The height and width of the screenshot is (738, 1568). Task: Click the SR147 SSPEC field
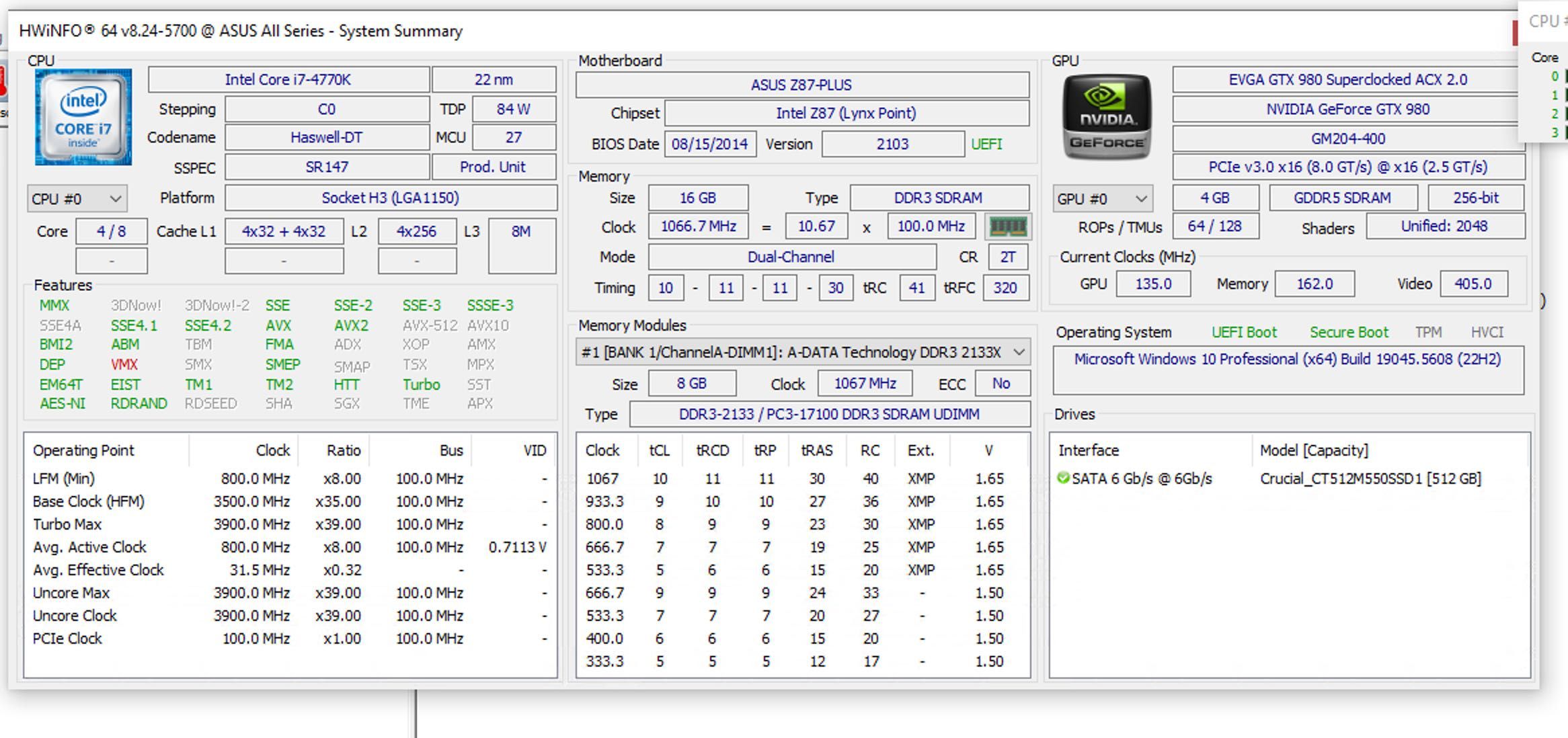[327, 167]
